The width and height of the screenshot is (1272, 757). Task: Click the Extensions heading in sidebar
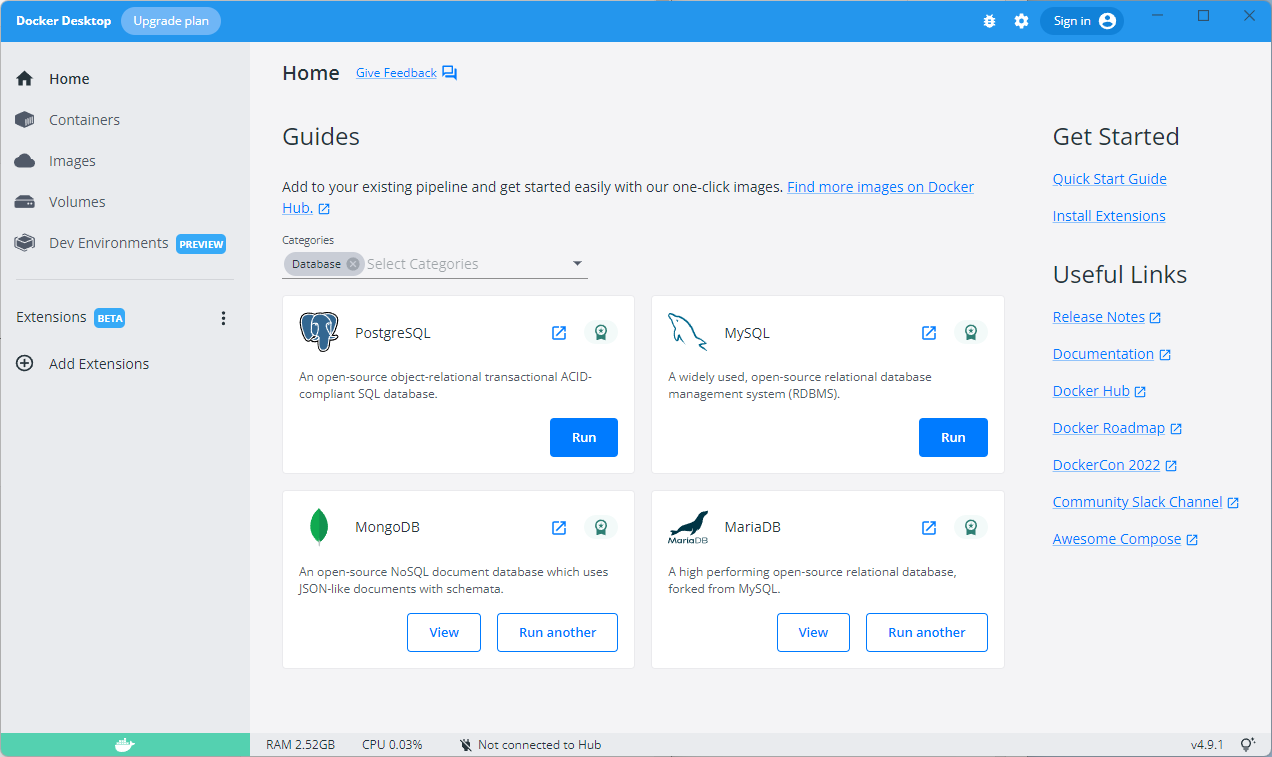[x=51, y=317]
